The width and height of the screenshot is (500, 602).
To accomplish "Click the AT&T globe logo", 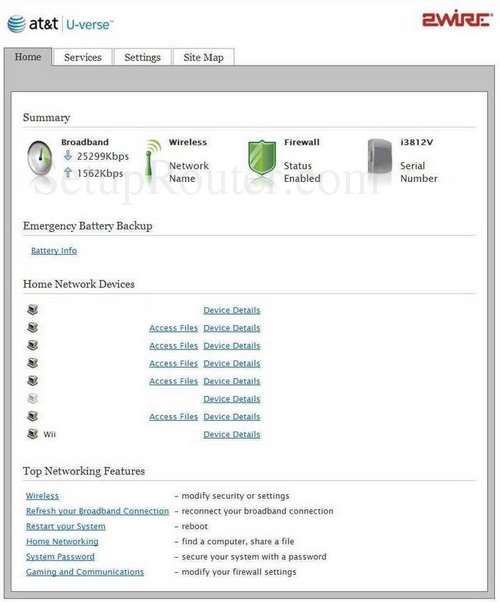I will pos(17,24).
